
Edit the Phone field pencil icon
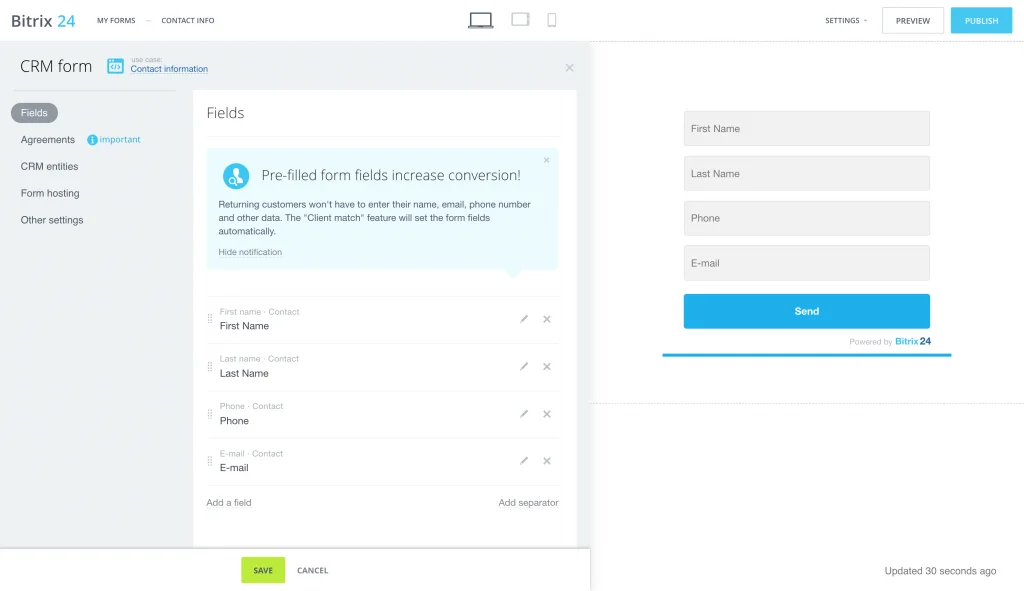click(x=524, y=414)
